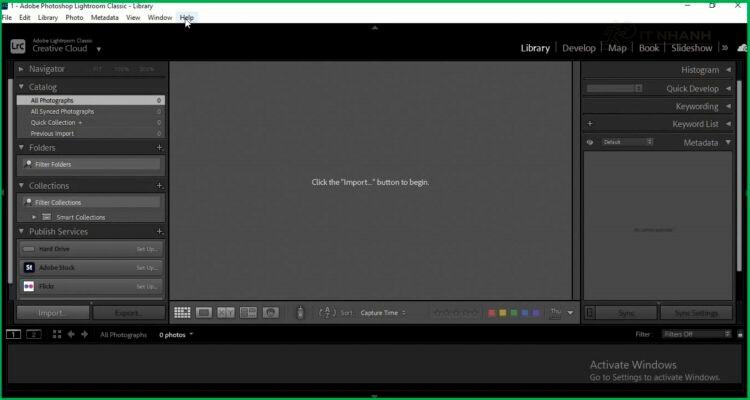
Task: Select the Painter spray can tool
Action: tap(299, 313)
